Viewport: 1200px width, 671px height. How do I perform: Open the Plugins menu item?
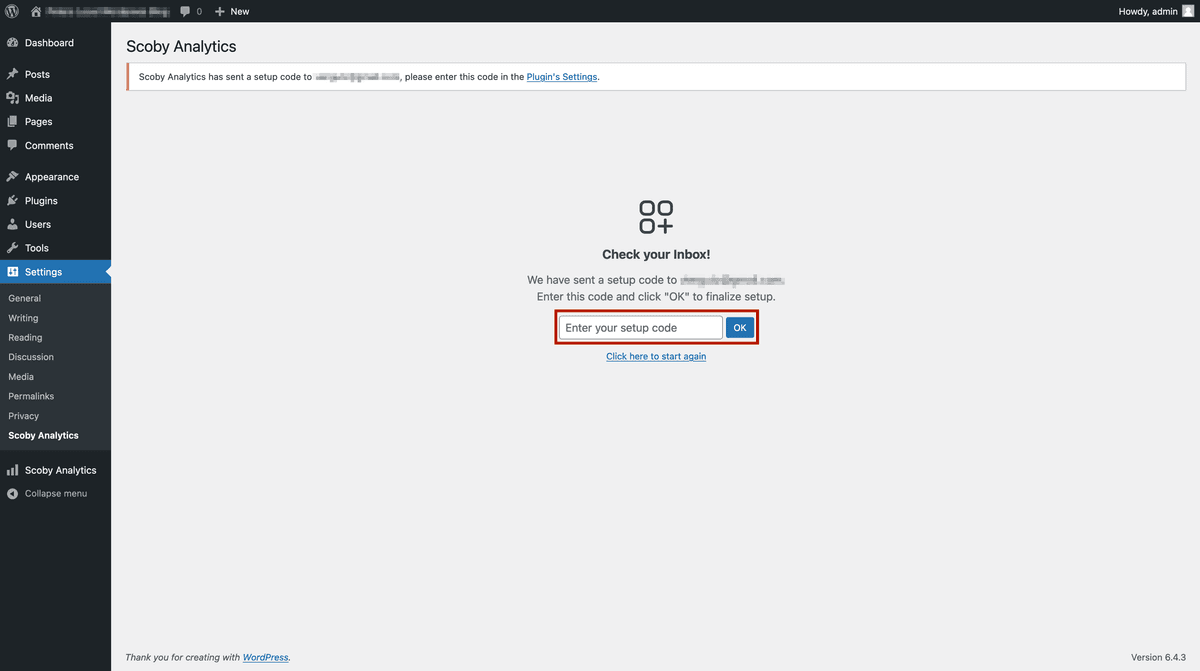[55, 200]
